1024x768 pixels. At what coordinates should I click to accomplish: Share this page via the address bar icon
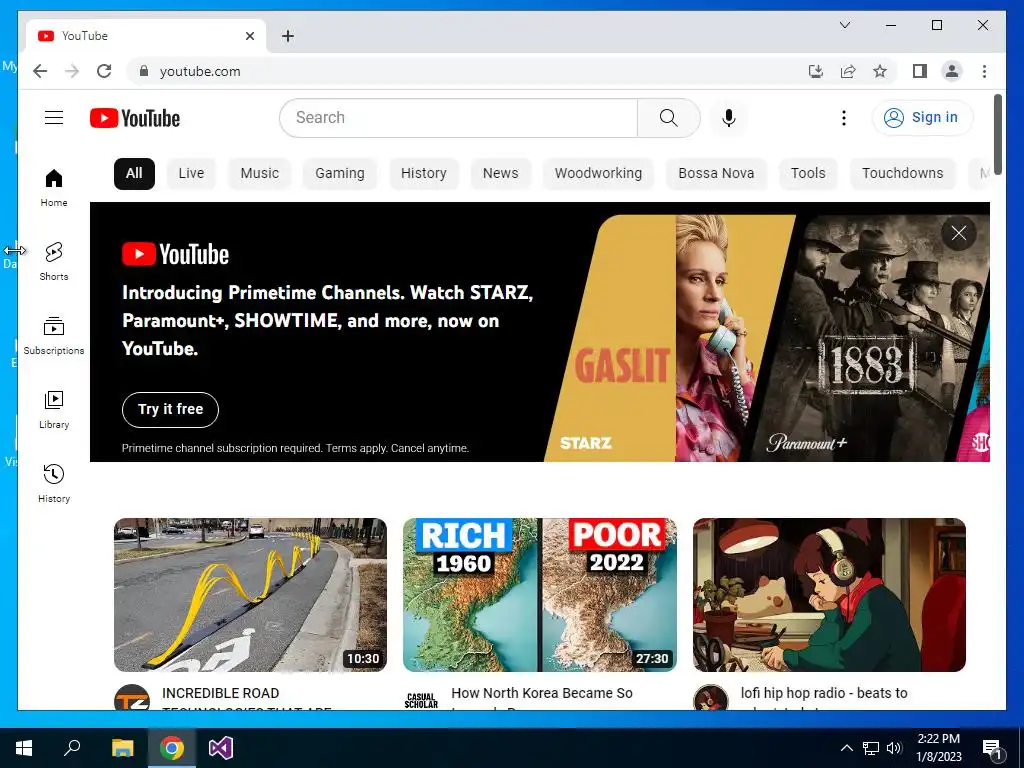coord(848,71)
